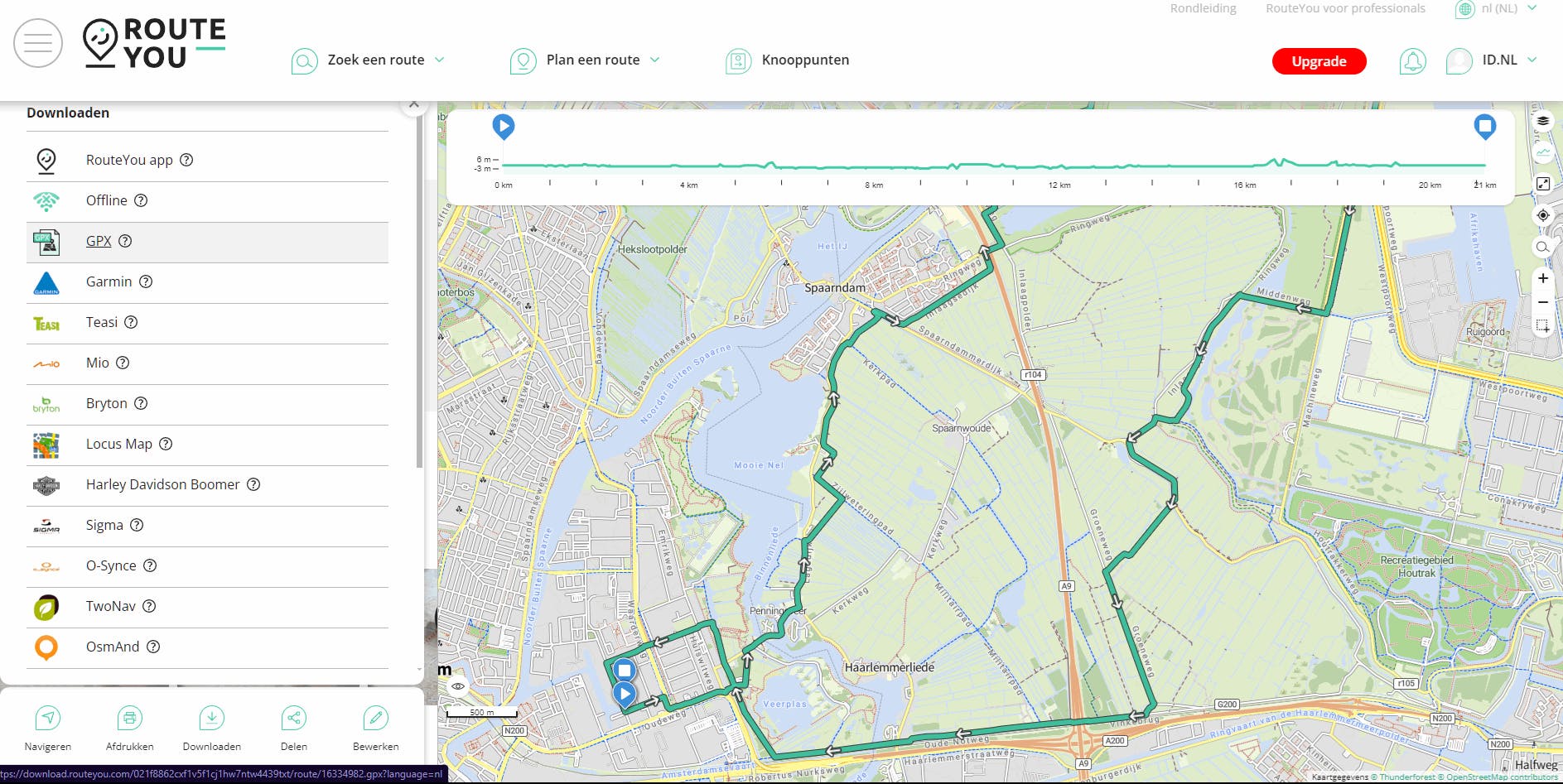Edit the route with Bewerken
1563x784 pixels.
click(x=376, y=729)
